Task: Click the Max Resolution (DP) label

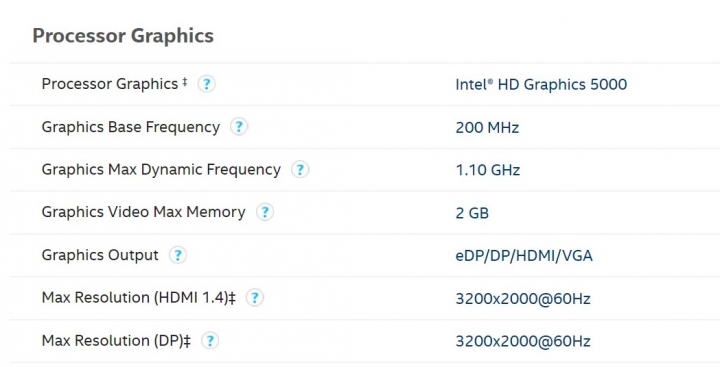Action: 116,341
